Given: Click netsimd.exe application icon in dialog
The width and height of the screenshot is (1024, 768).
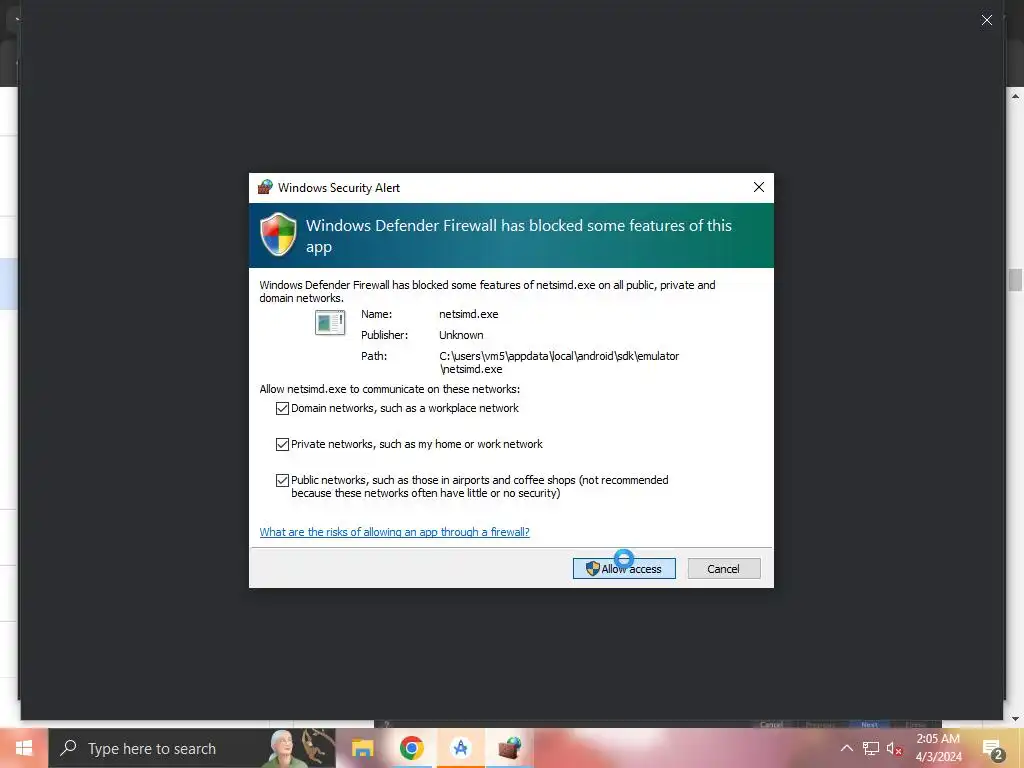Looking at the screenshot, I should click(x=330, y=323).
